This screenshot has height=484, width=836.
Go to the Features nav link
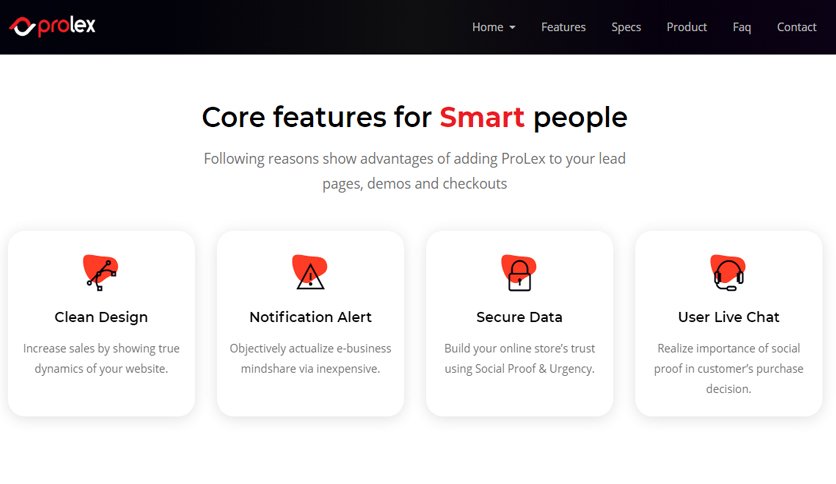[x=563, y=27]
